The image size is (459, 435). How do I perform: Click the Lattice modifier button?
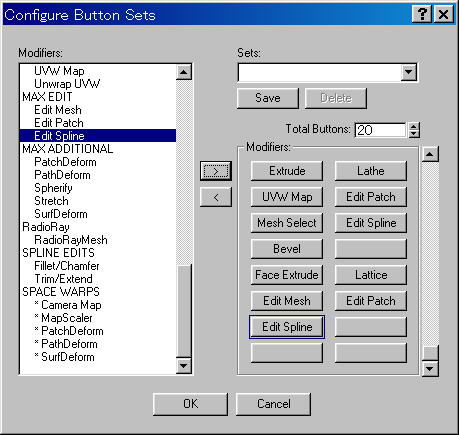pos(371,275)
